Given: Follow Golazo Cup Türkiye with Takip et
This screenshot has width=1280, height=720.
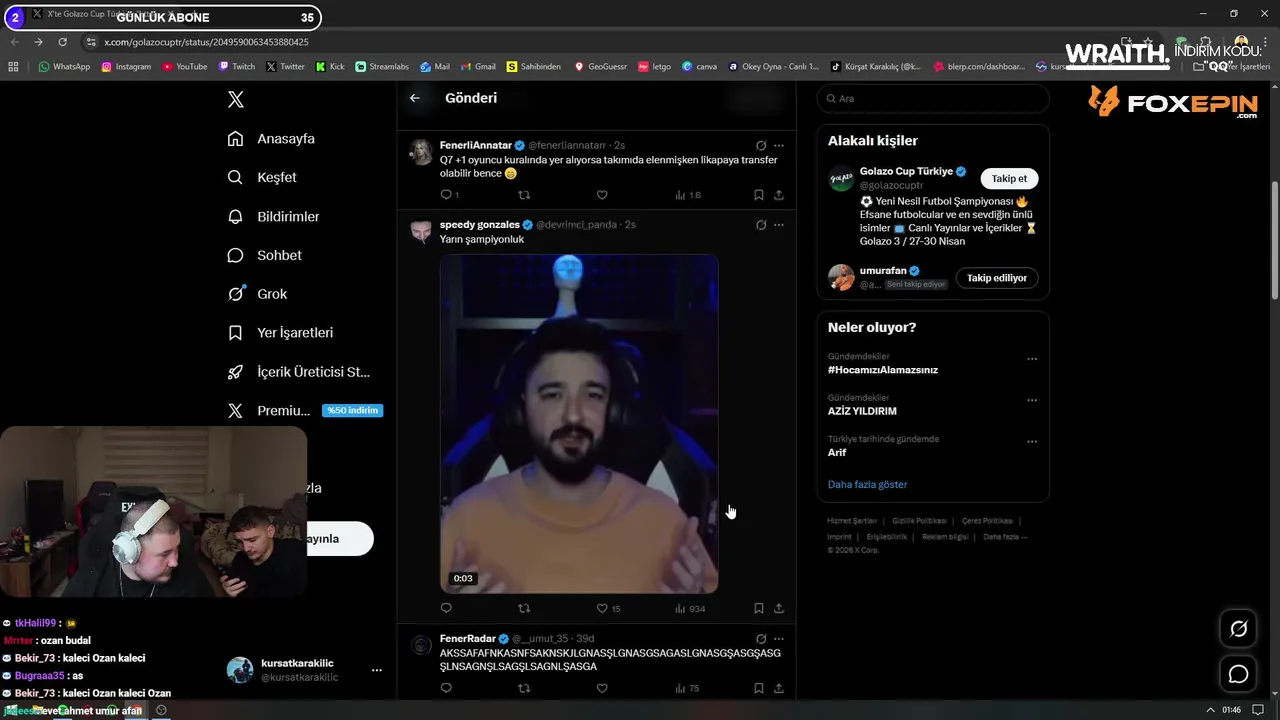Looking at the screenshot, I should tap(1009, 178).
